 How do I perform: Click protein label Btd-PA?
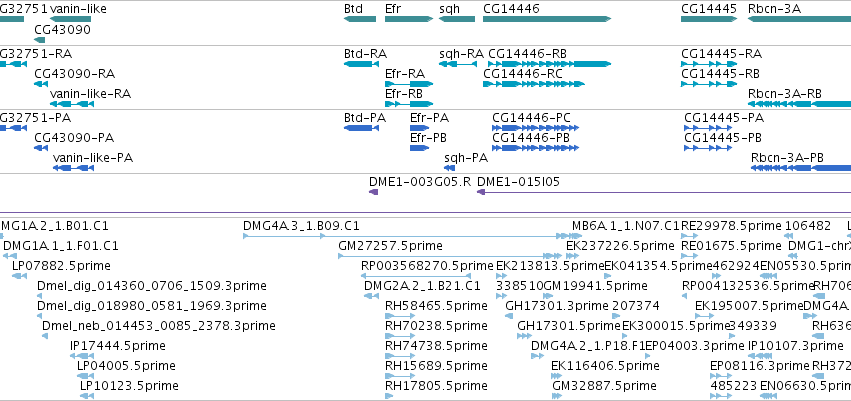click(365, 118)
